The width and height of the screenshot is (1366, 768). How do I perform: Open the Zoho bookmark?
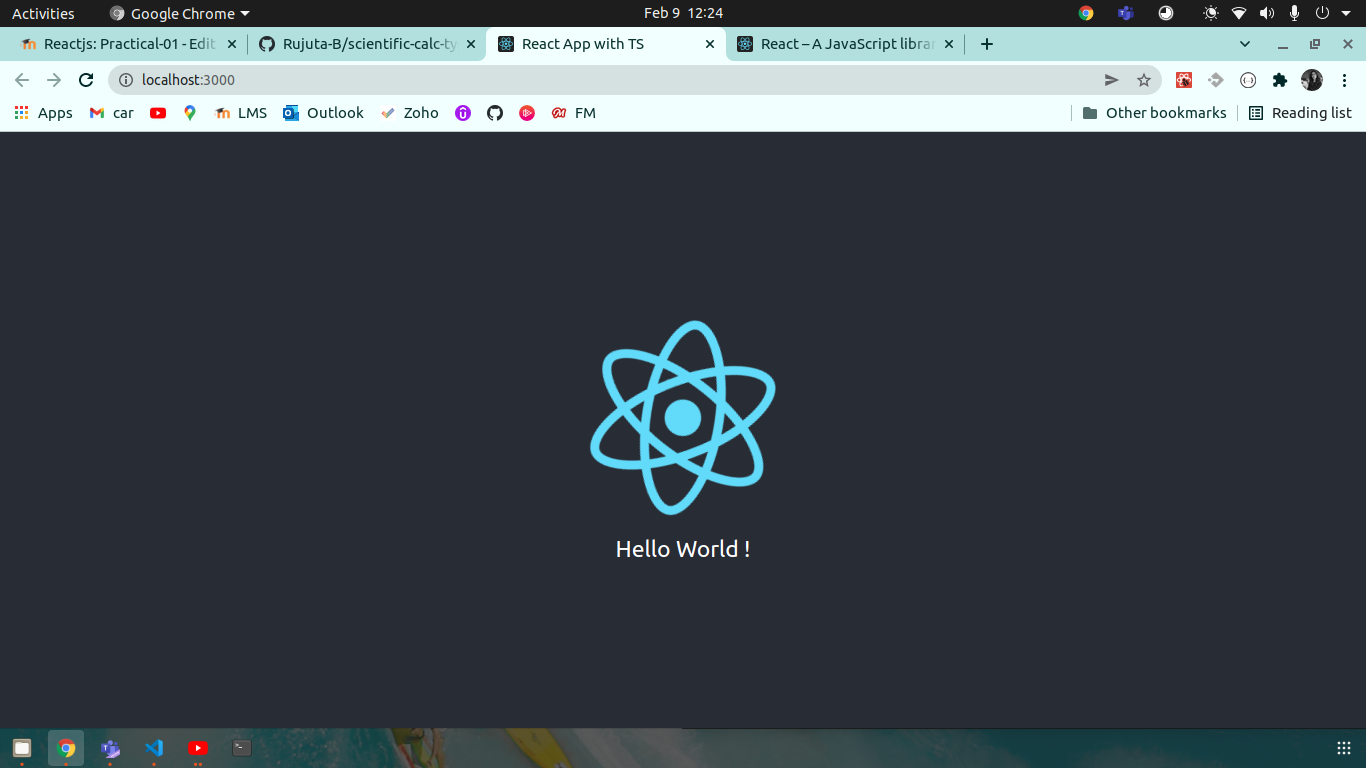(x=409, y=113)
